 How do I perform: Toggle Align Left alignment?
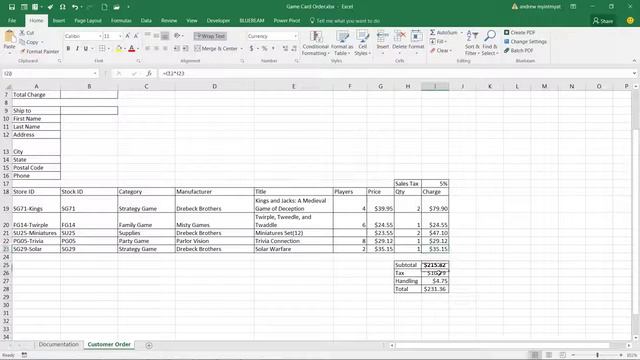coord(147,49)
